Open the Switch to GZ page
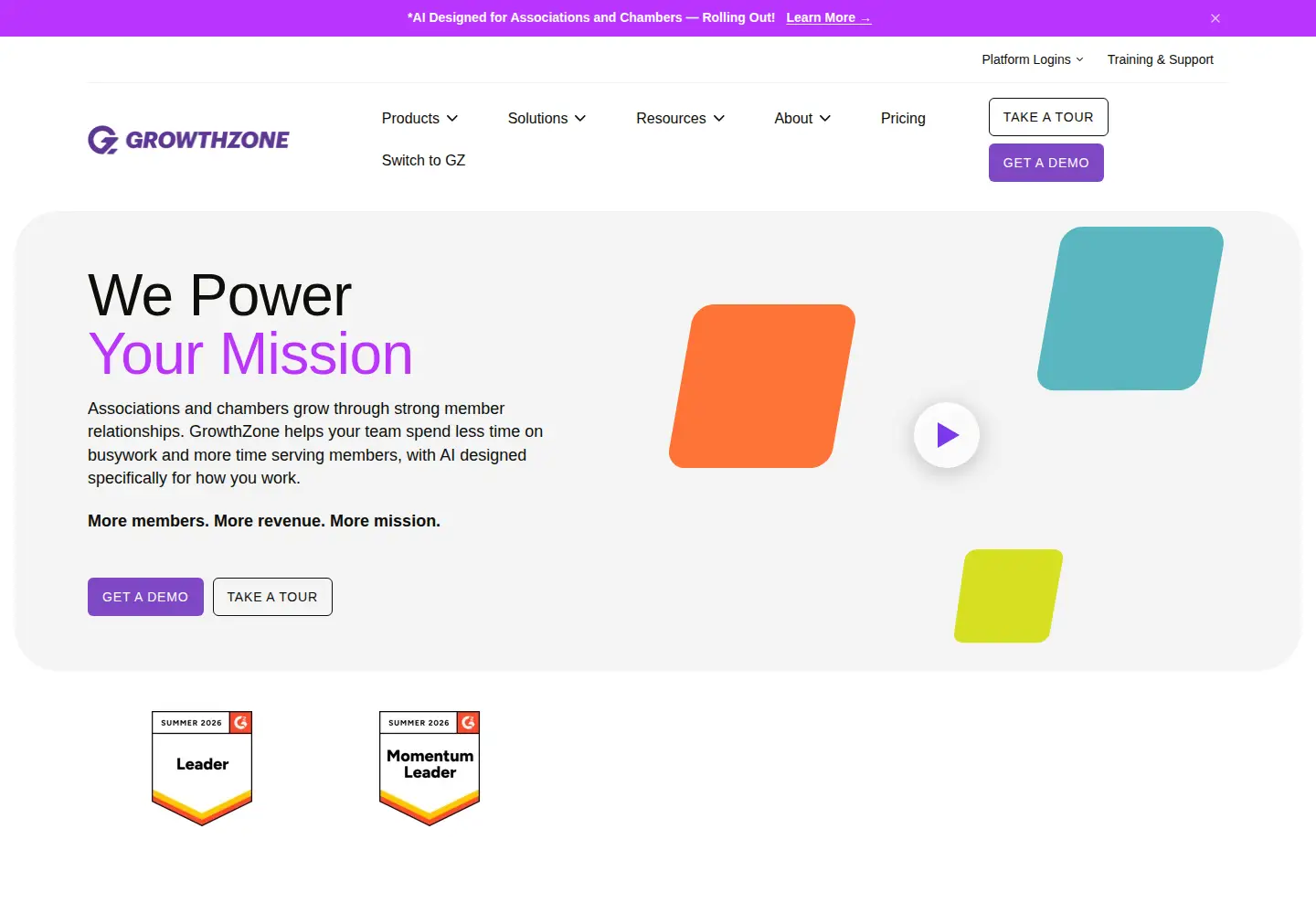The width and height of the screenshot is (1316, 914). [x=423, y=160]
